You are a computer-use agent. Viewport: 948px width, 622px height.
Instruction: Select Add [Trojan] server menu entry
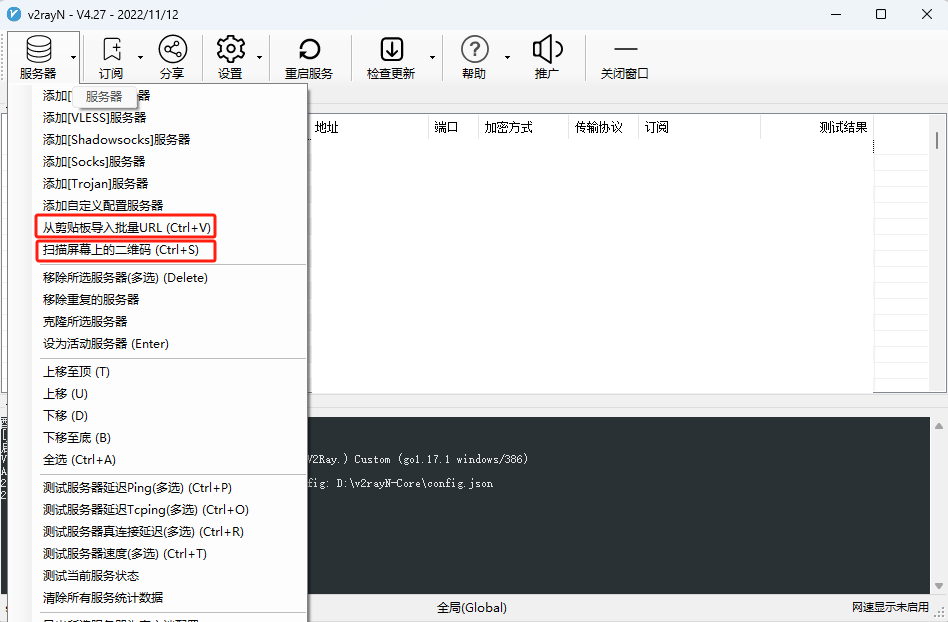[x=96, y=184]
